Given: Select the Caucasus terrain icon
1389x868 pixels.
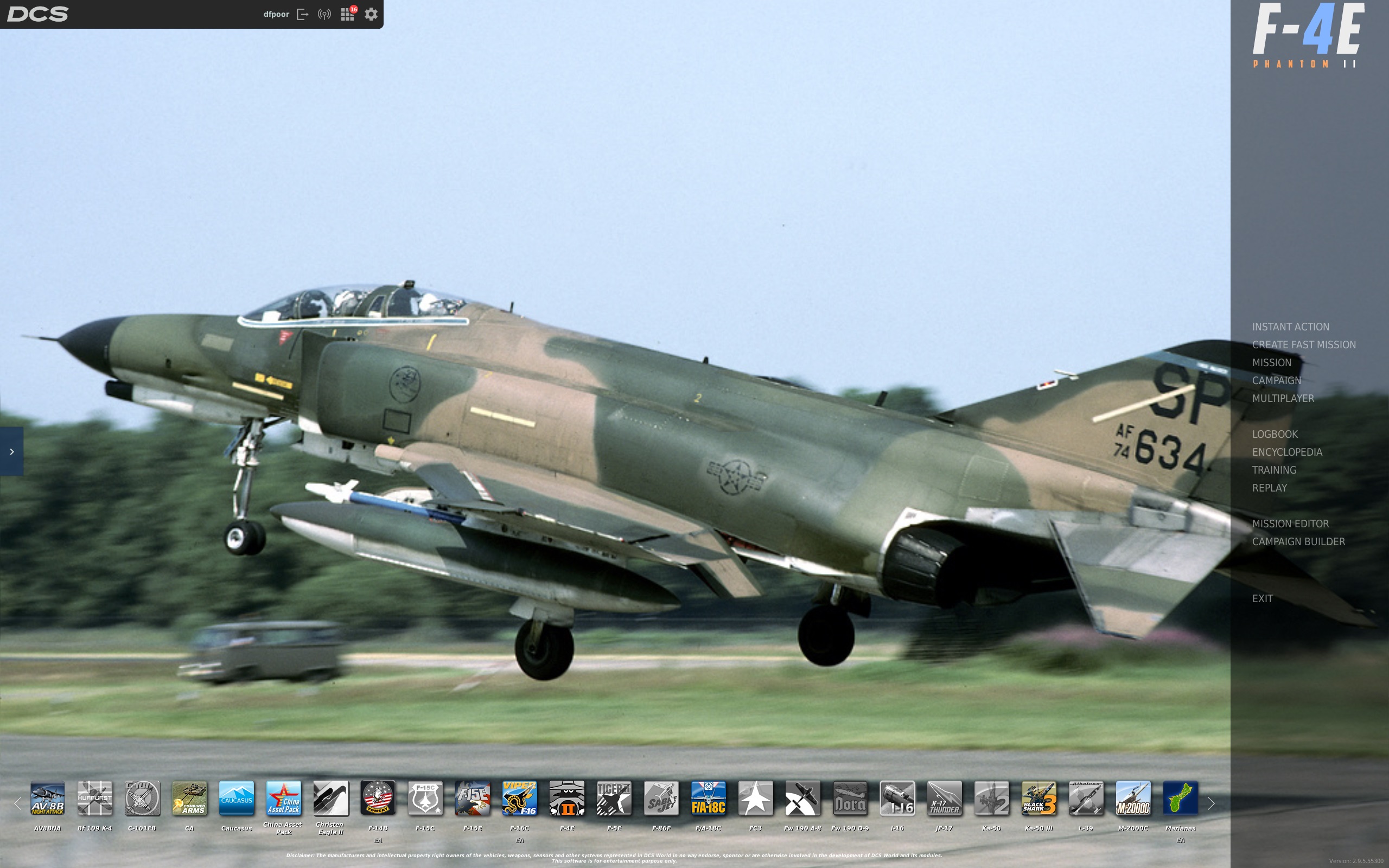Looking at the screenshot, I should [237, 797].
